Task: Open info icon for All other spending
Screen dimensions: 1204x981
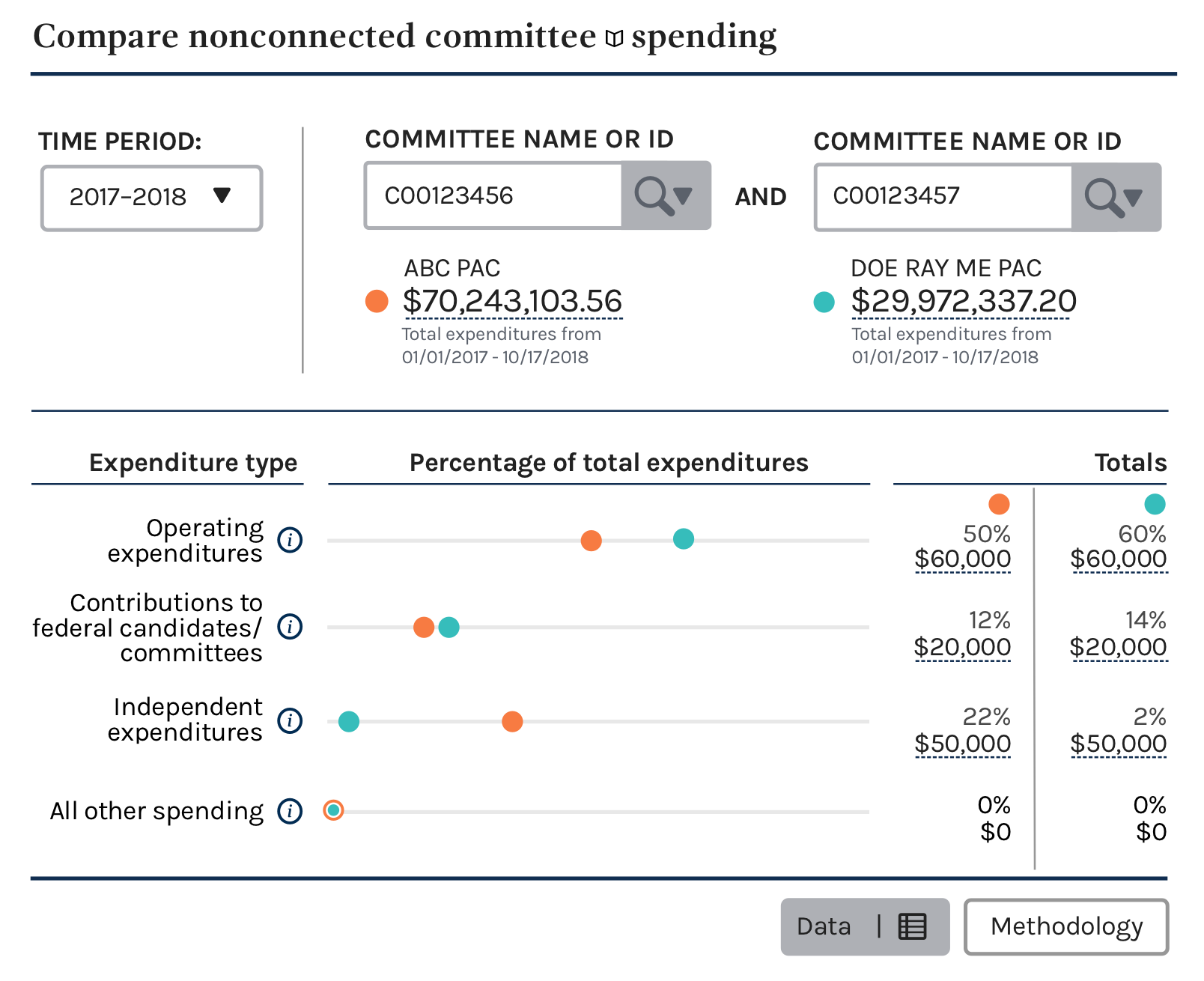Action: point(290,810)
